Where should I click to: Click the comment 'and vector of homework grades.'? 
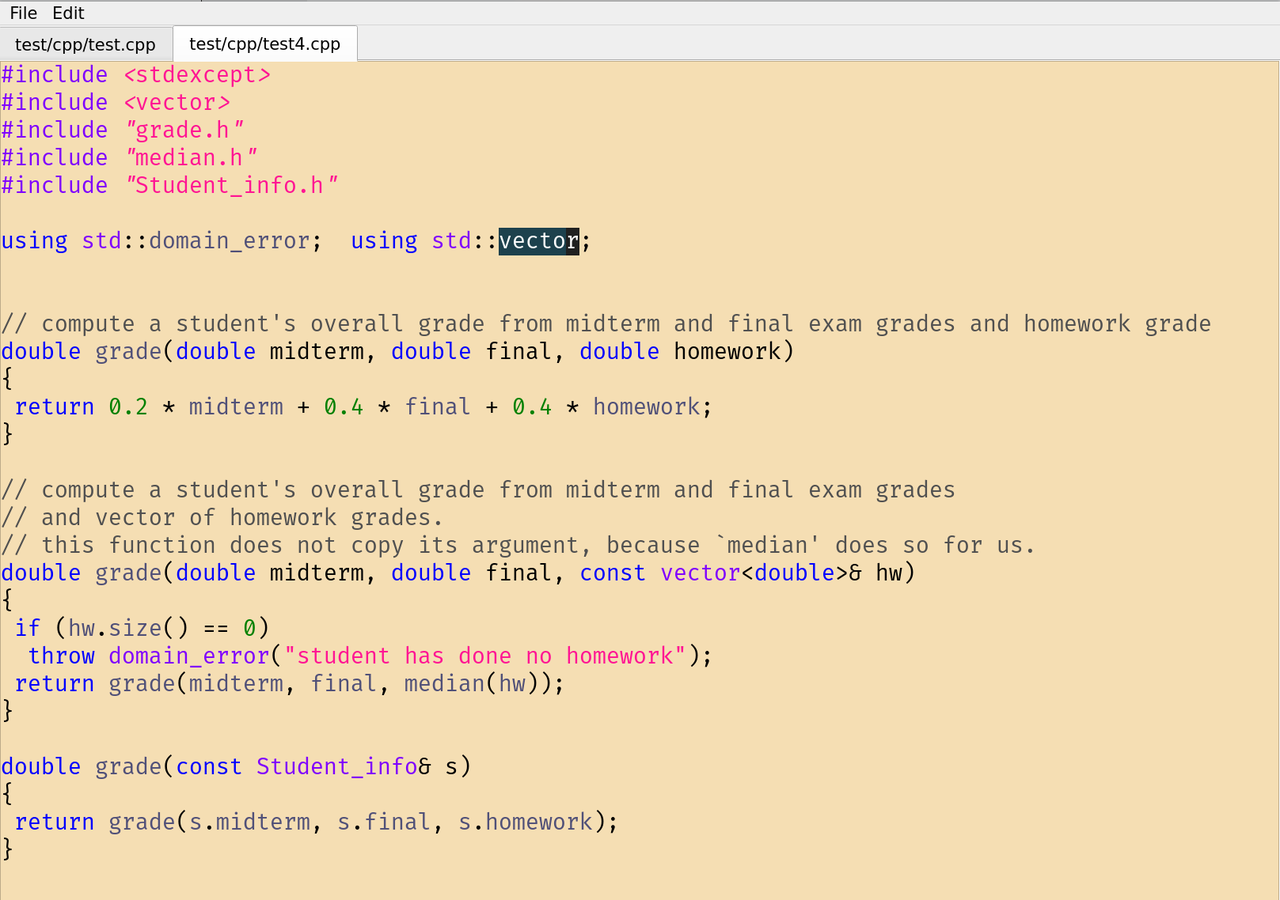222,518
